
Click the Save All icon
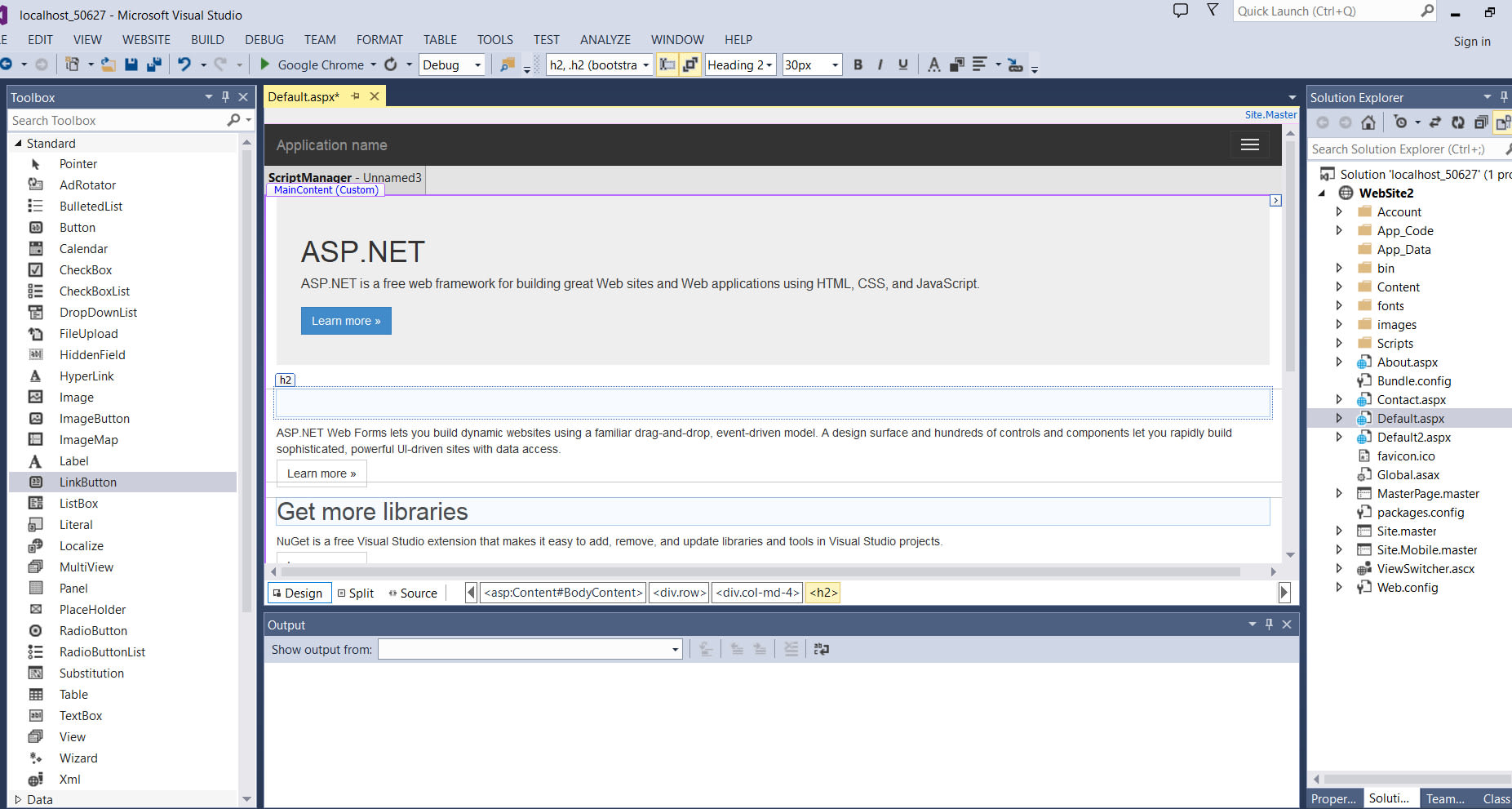click(x=153, y=64)
